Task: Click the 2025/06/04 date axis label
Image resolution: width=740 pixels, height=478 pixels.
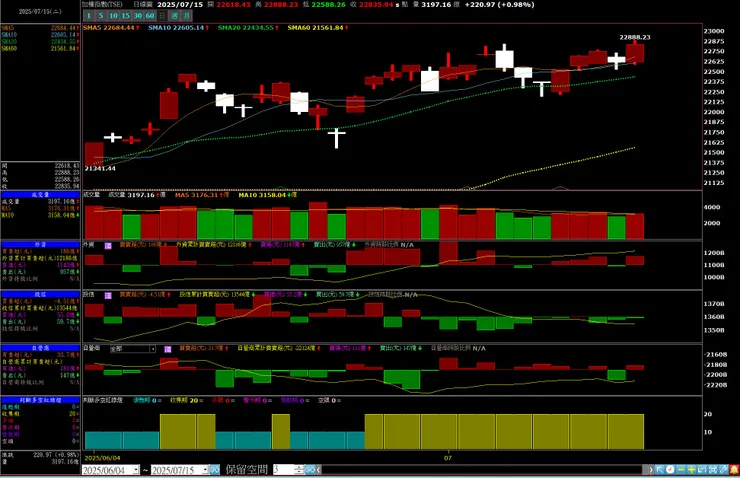Action: click(102, 458)
